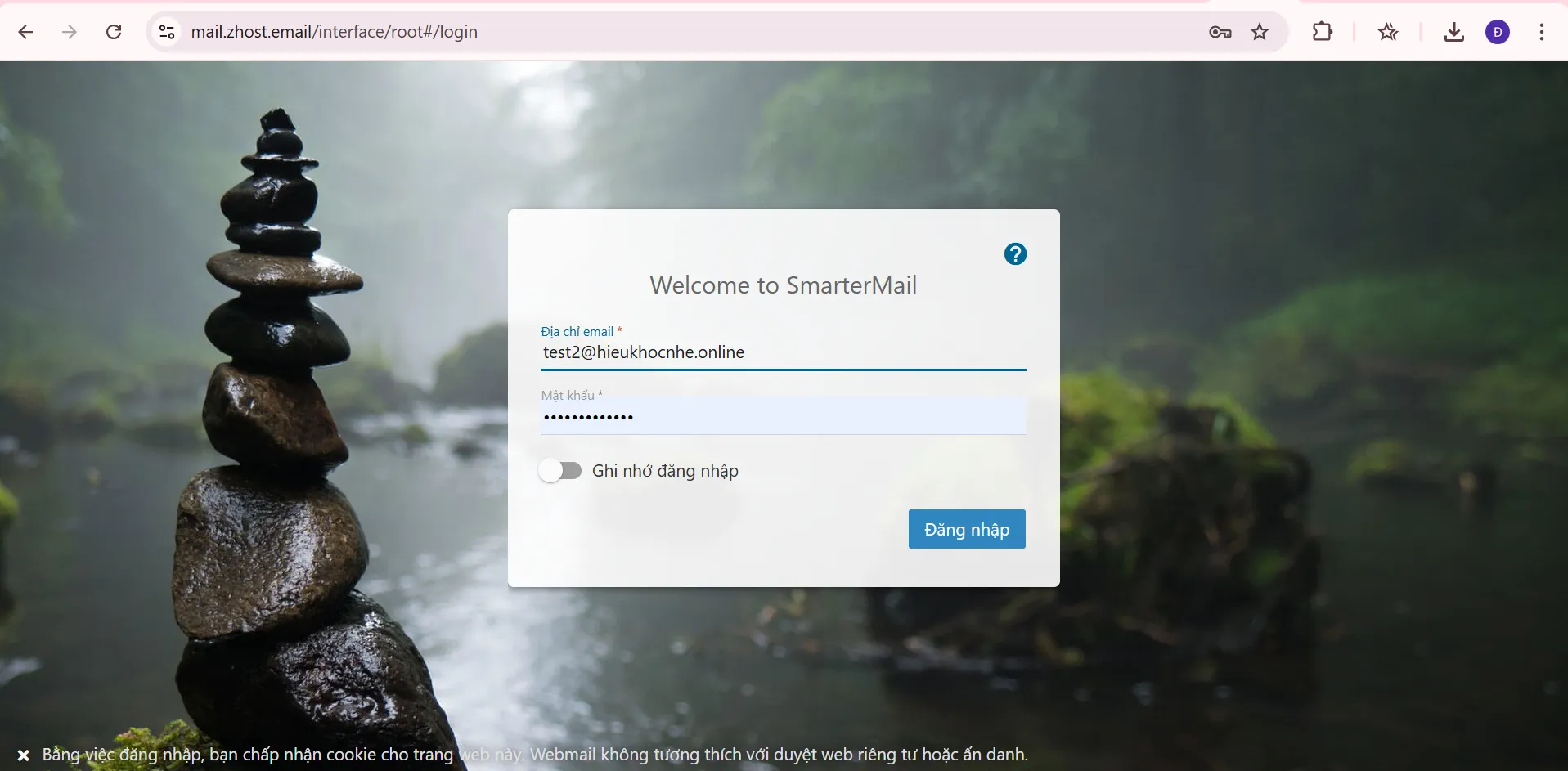Open SmarterMail help question mark
Viewport: 1568px width, 771px height.
tap(1015, 254)
